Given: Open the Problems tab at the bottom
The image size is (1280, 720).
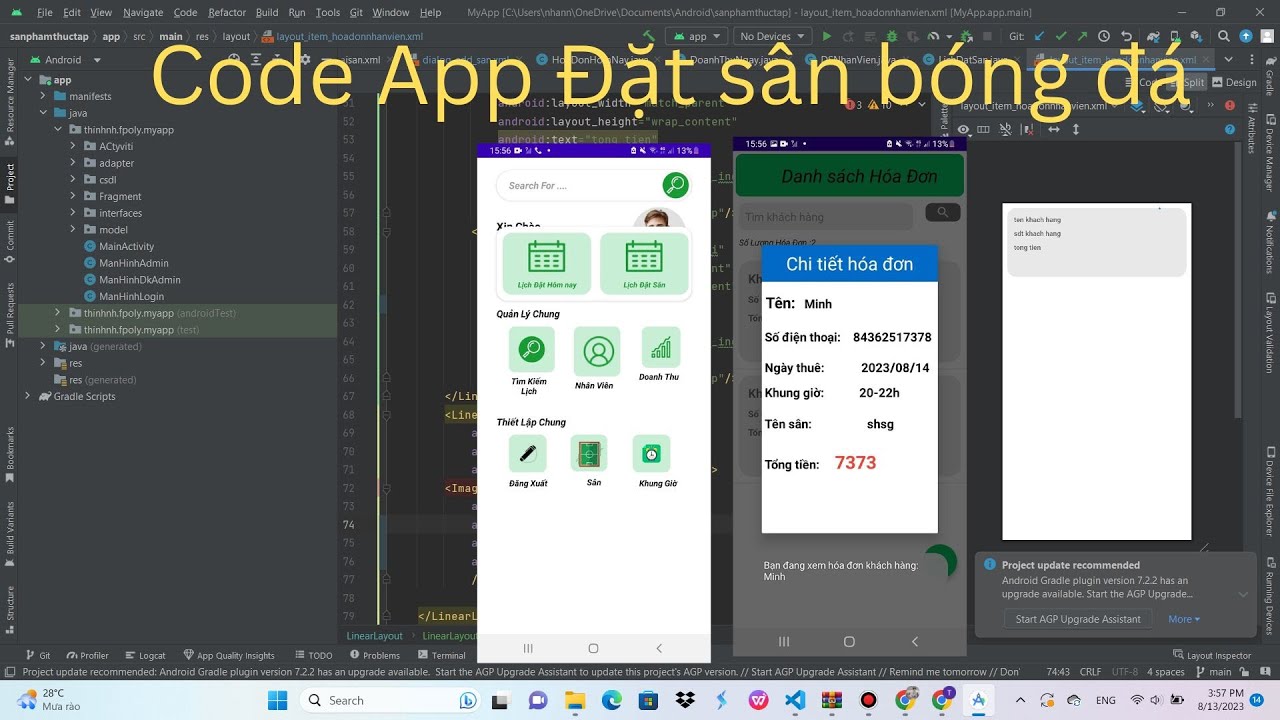Looking at the screenshot, I should pos(375,656).
